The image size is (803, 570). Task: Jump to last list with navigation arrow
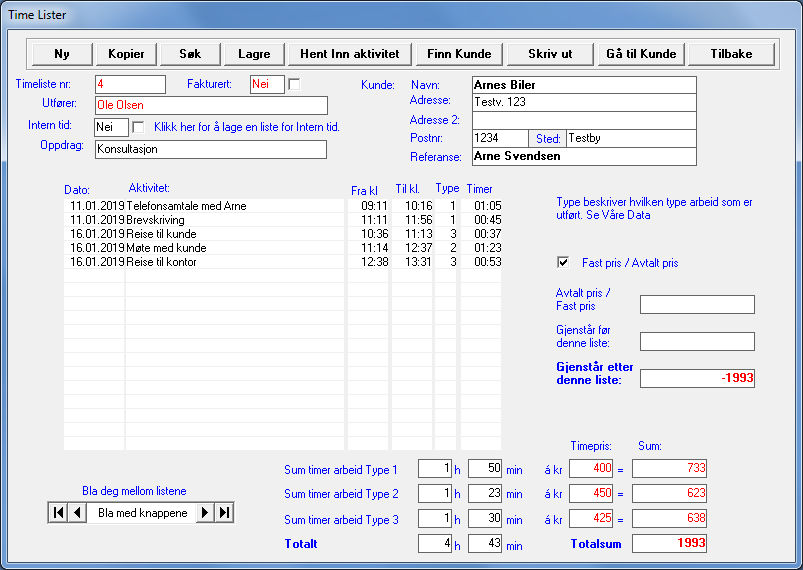pos(224,513)
